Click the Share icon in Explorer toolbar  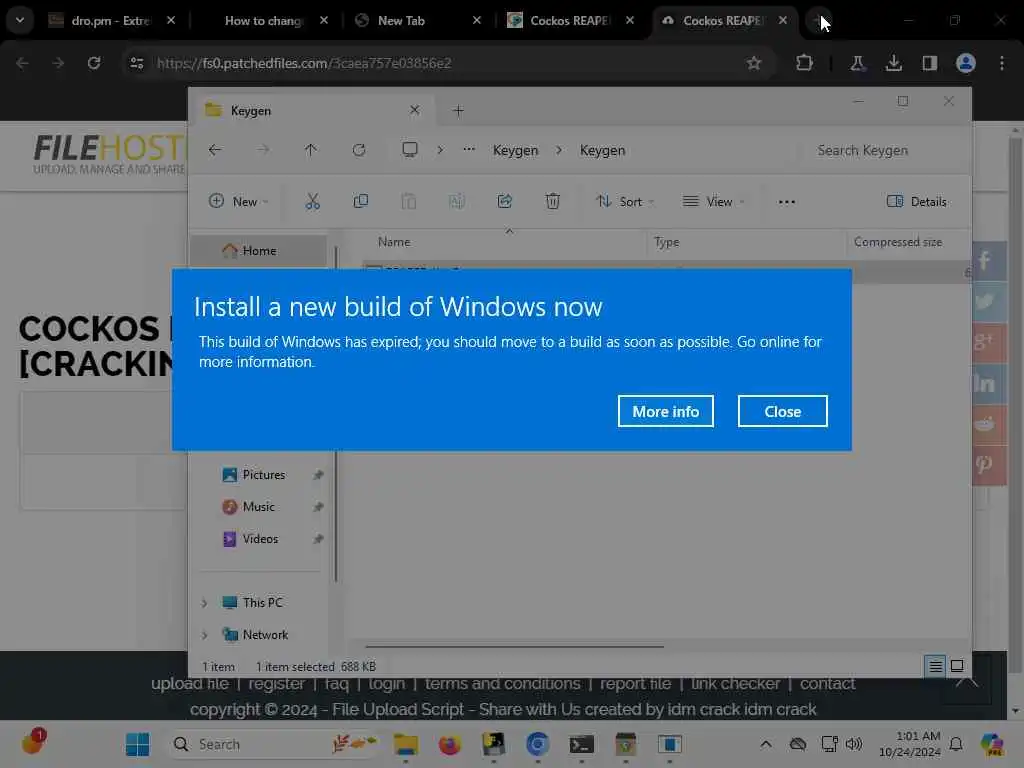click(x=505, y=201)
